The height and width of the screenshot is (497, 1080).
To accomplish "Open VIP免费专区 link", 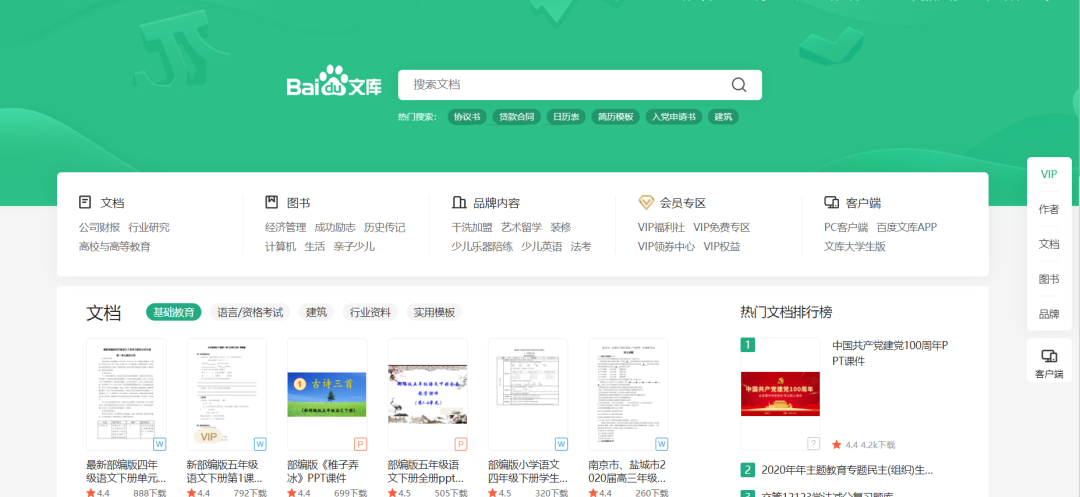I will coord(721,227).
